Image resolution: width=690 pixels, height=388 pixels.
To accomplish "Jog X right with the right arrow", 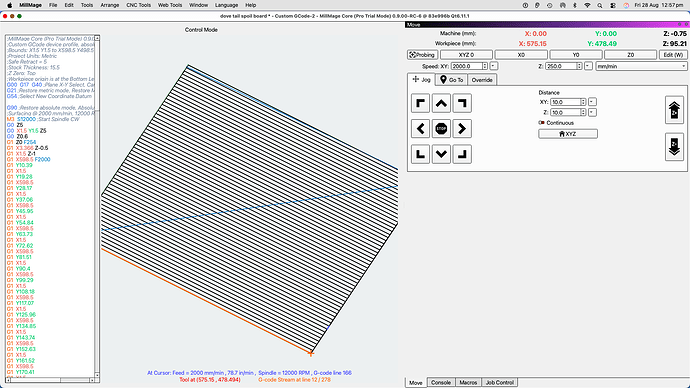I will [462, 128].
